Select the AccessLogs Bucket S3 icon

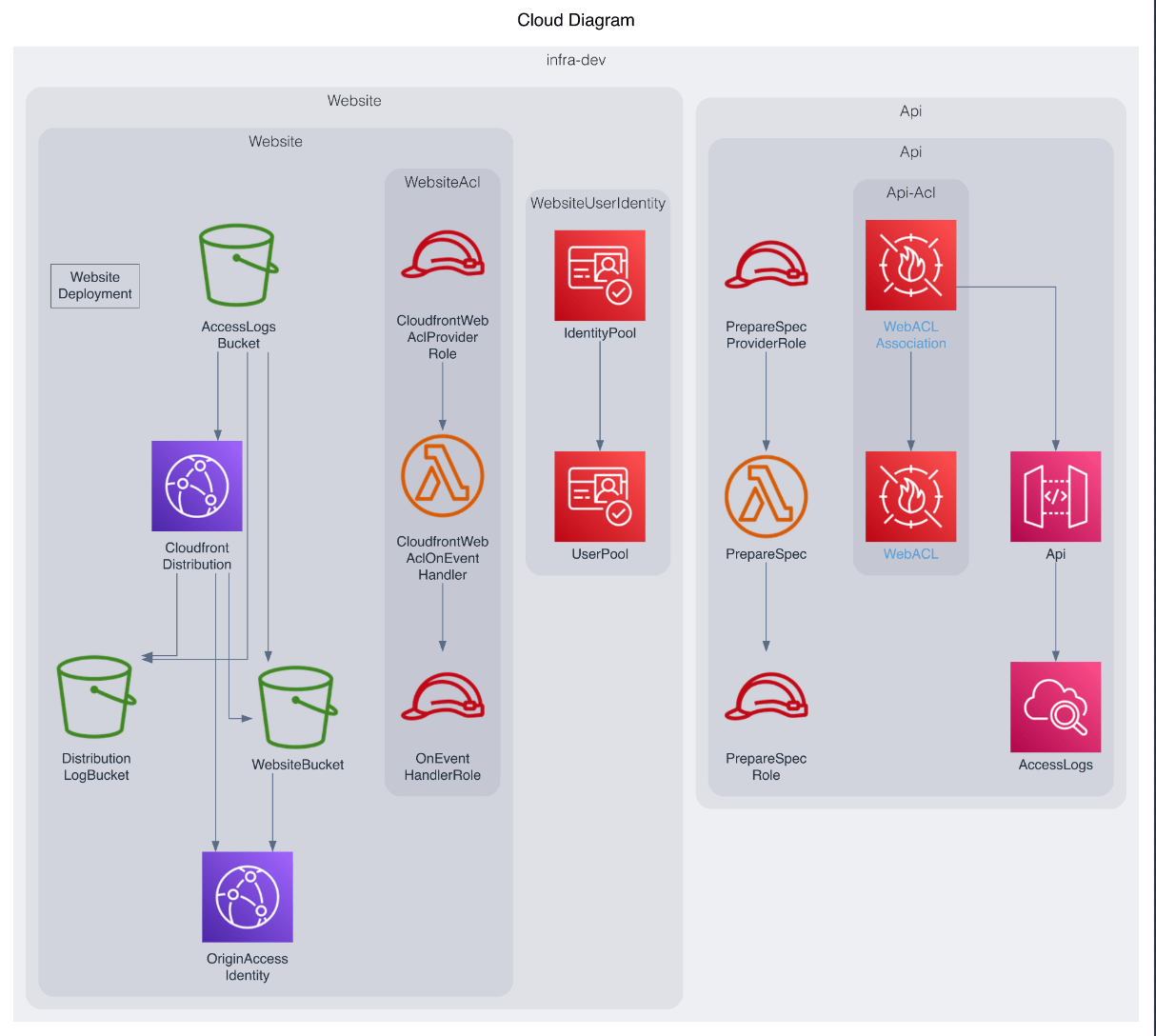click(x=237, y=267)
